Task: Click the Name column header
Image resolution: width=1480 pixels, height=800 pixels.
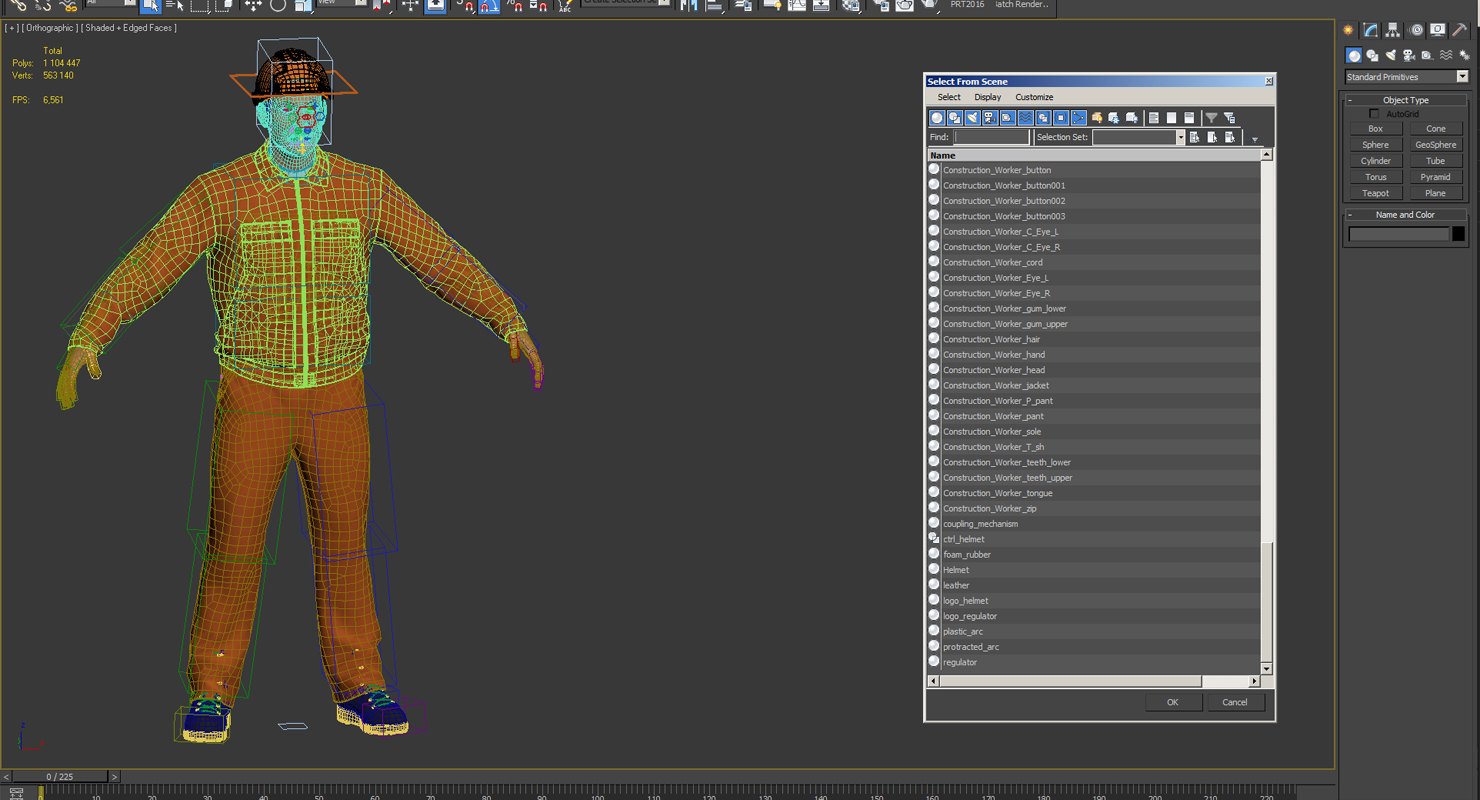Action: click(x=1093, y=155)
